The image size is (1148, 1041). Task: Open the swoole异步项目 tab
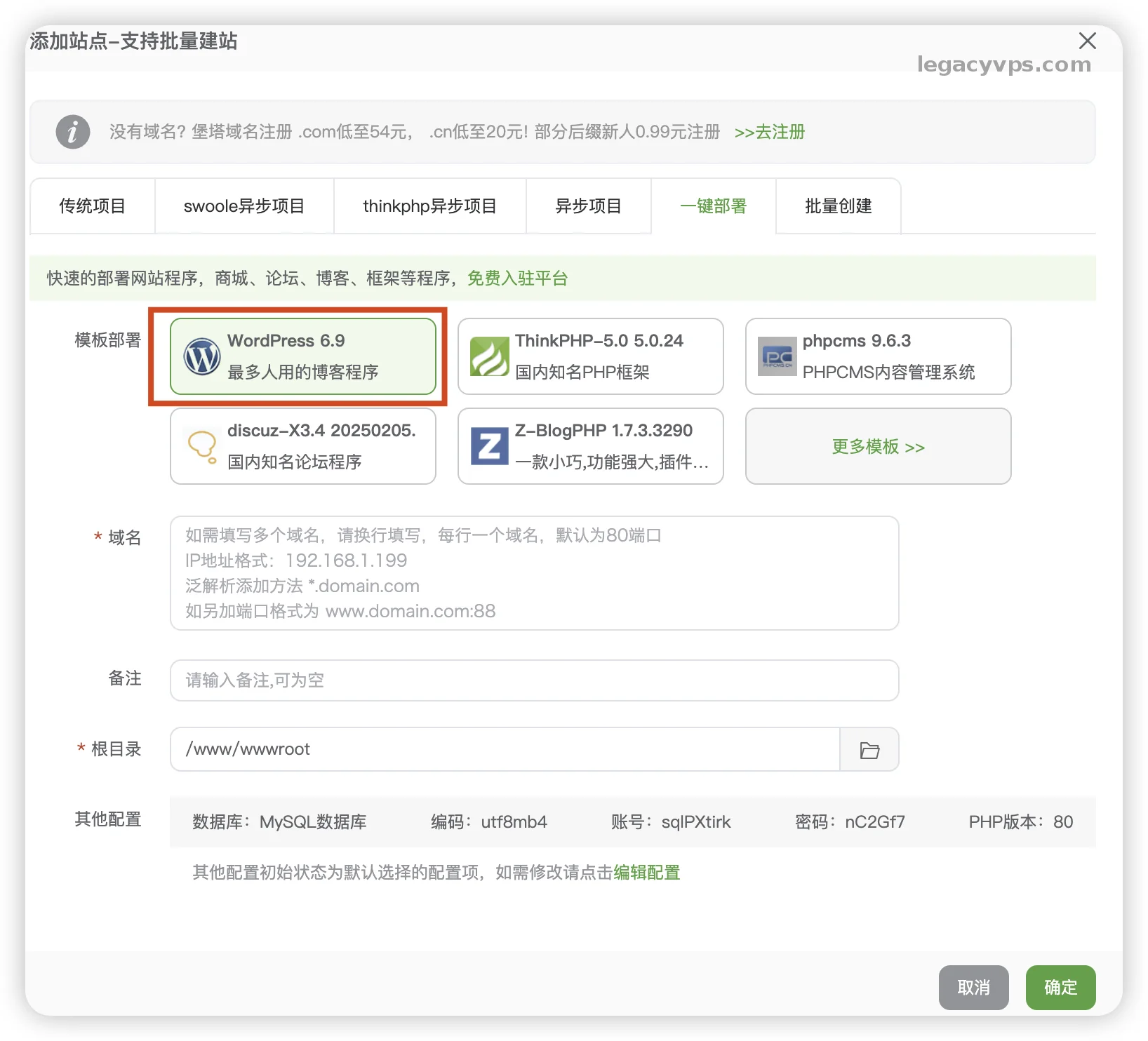point(243,206)
